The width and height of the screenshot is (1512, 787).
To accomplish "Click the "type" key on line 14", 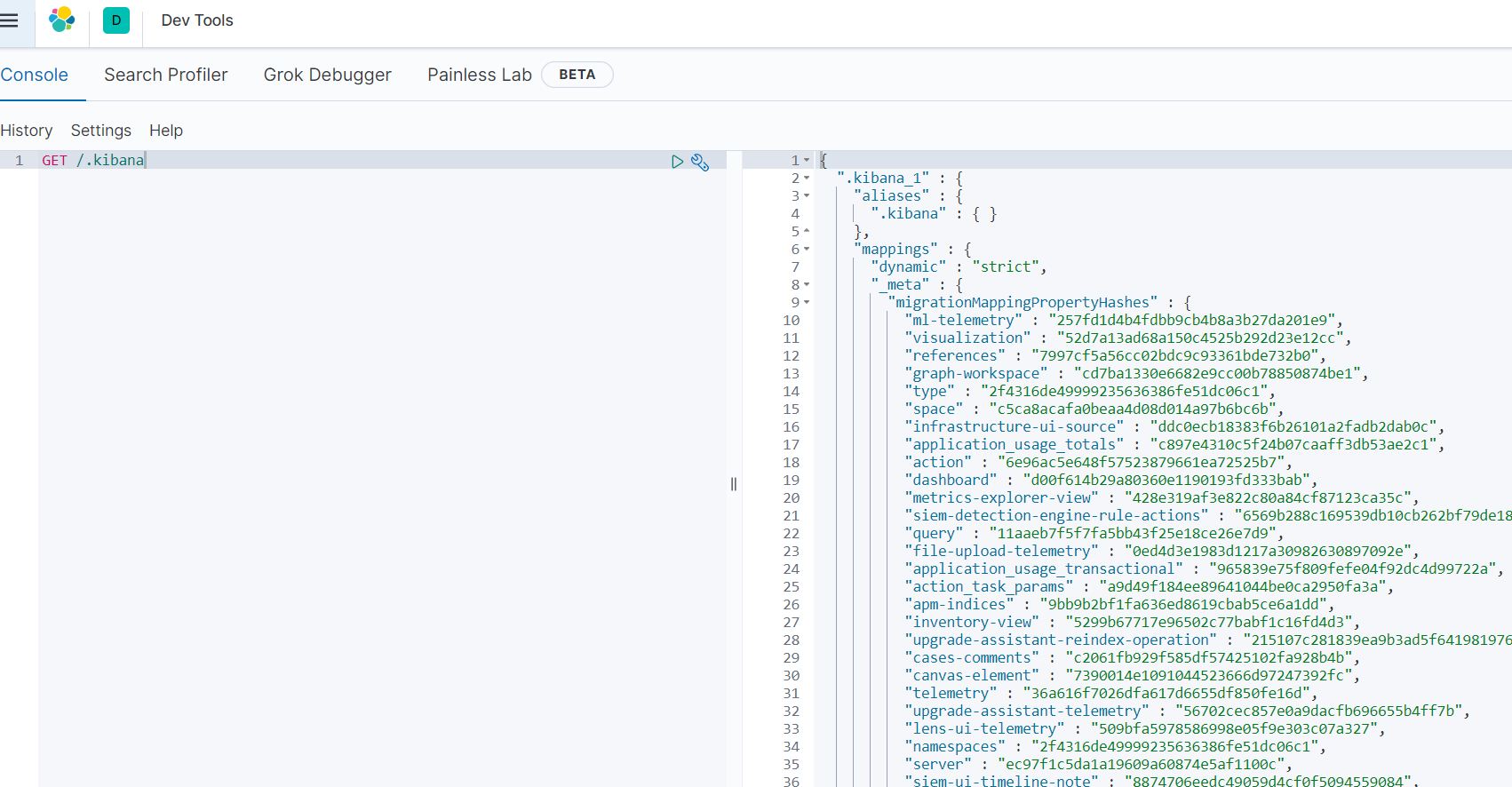I will [930, 391].
